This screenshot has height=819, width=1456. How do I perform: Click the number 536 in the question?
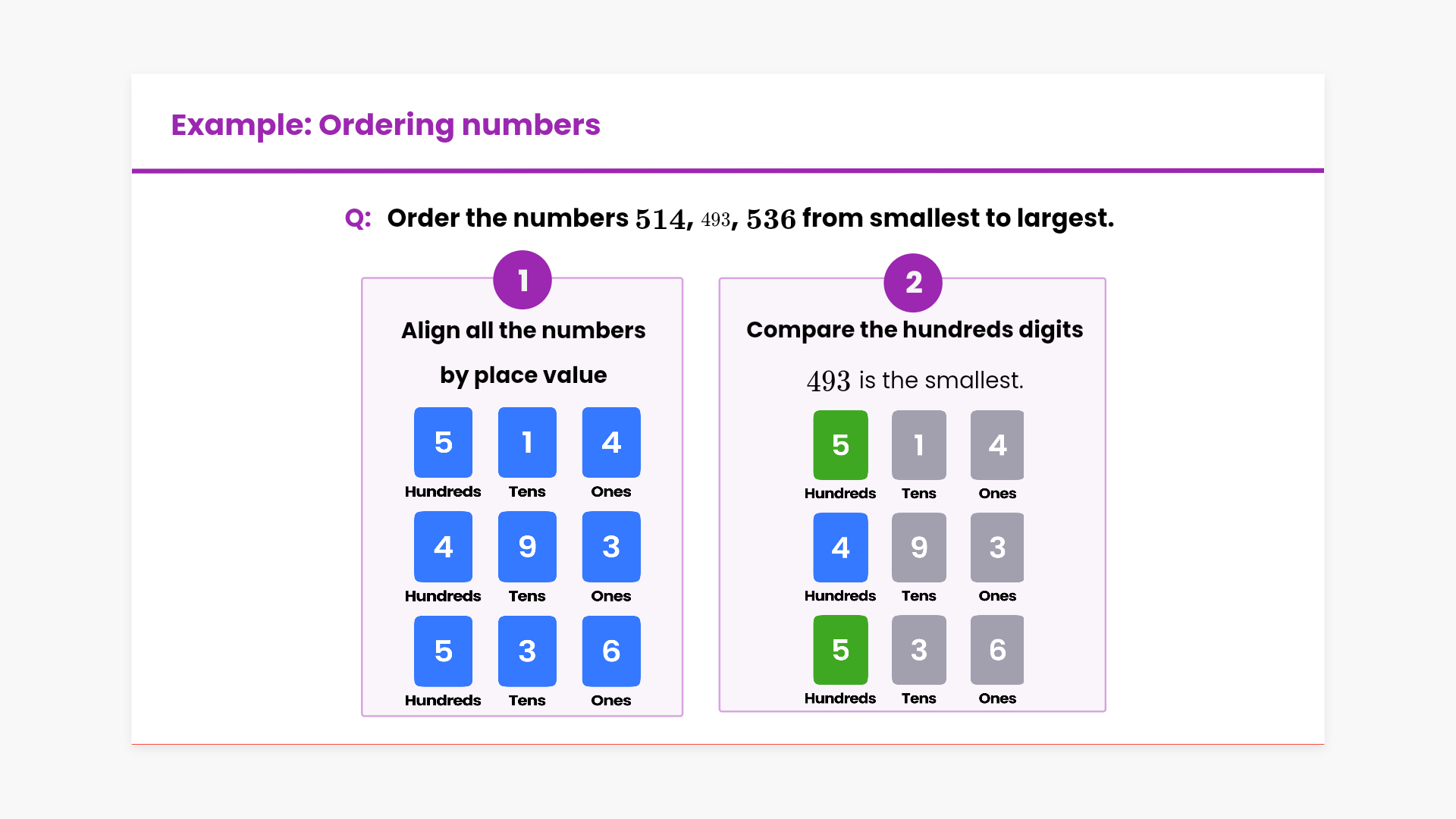pyautogui.click(x=770, y=219)
